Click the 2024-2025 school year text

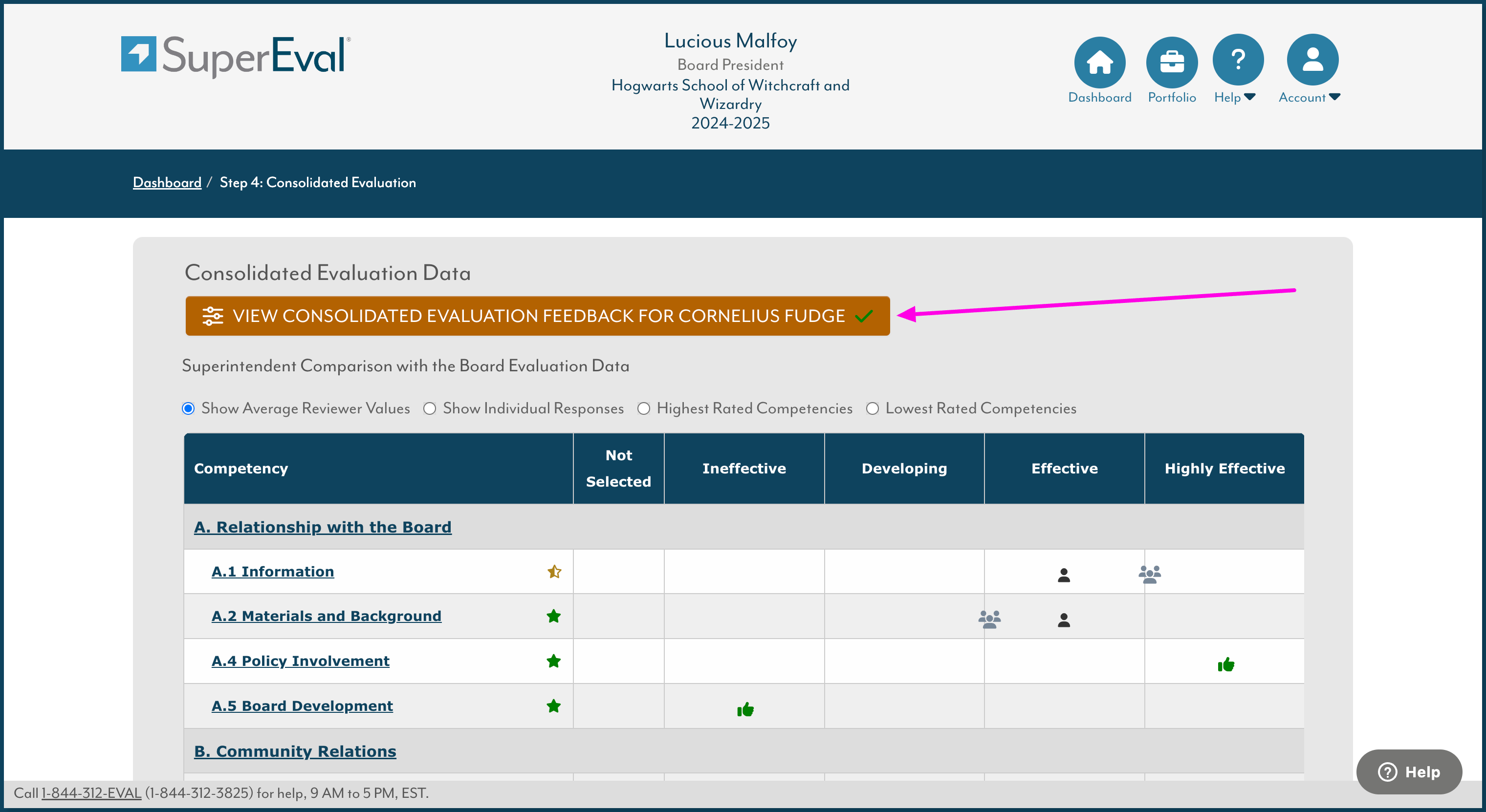point(730,123)
